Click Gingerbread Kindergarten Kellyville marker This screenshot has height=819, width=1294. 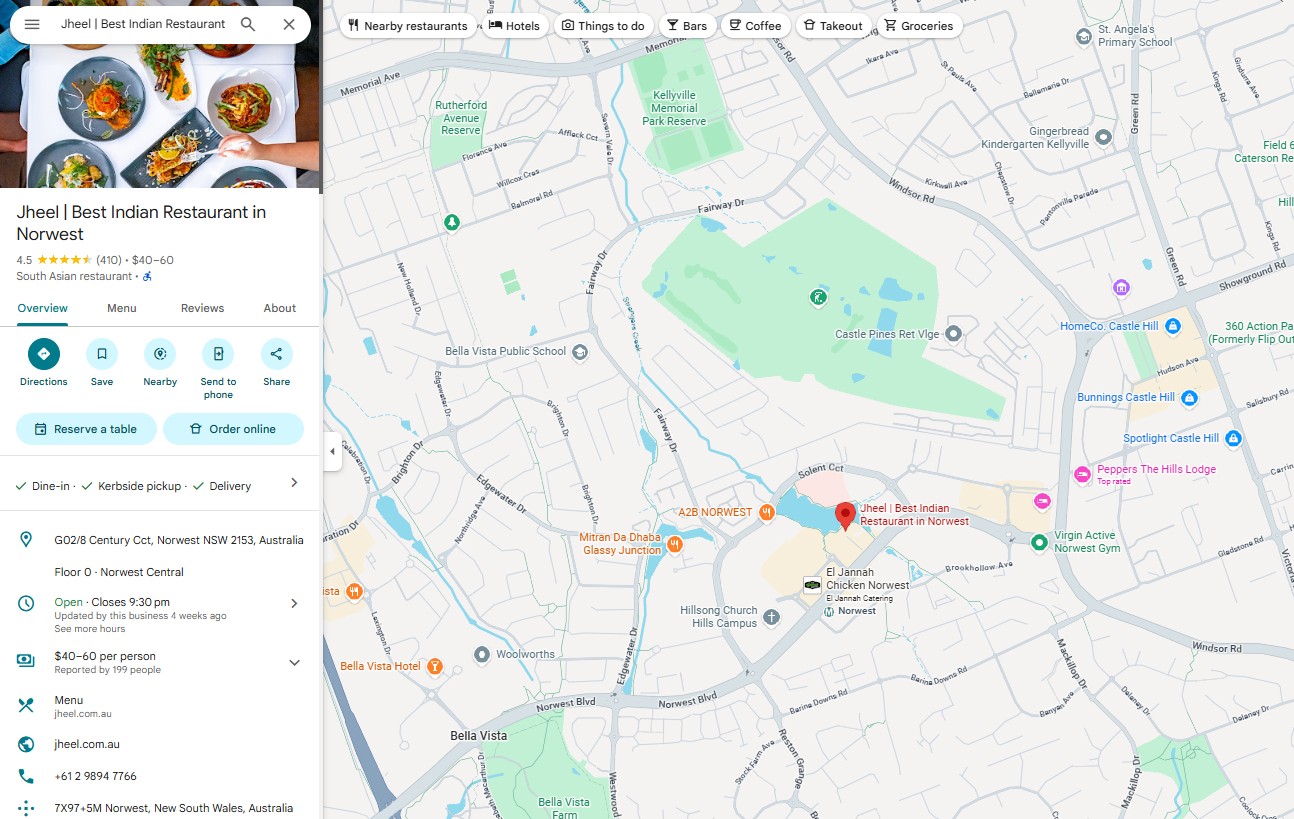click(x=1103, y=137)
